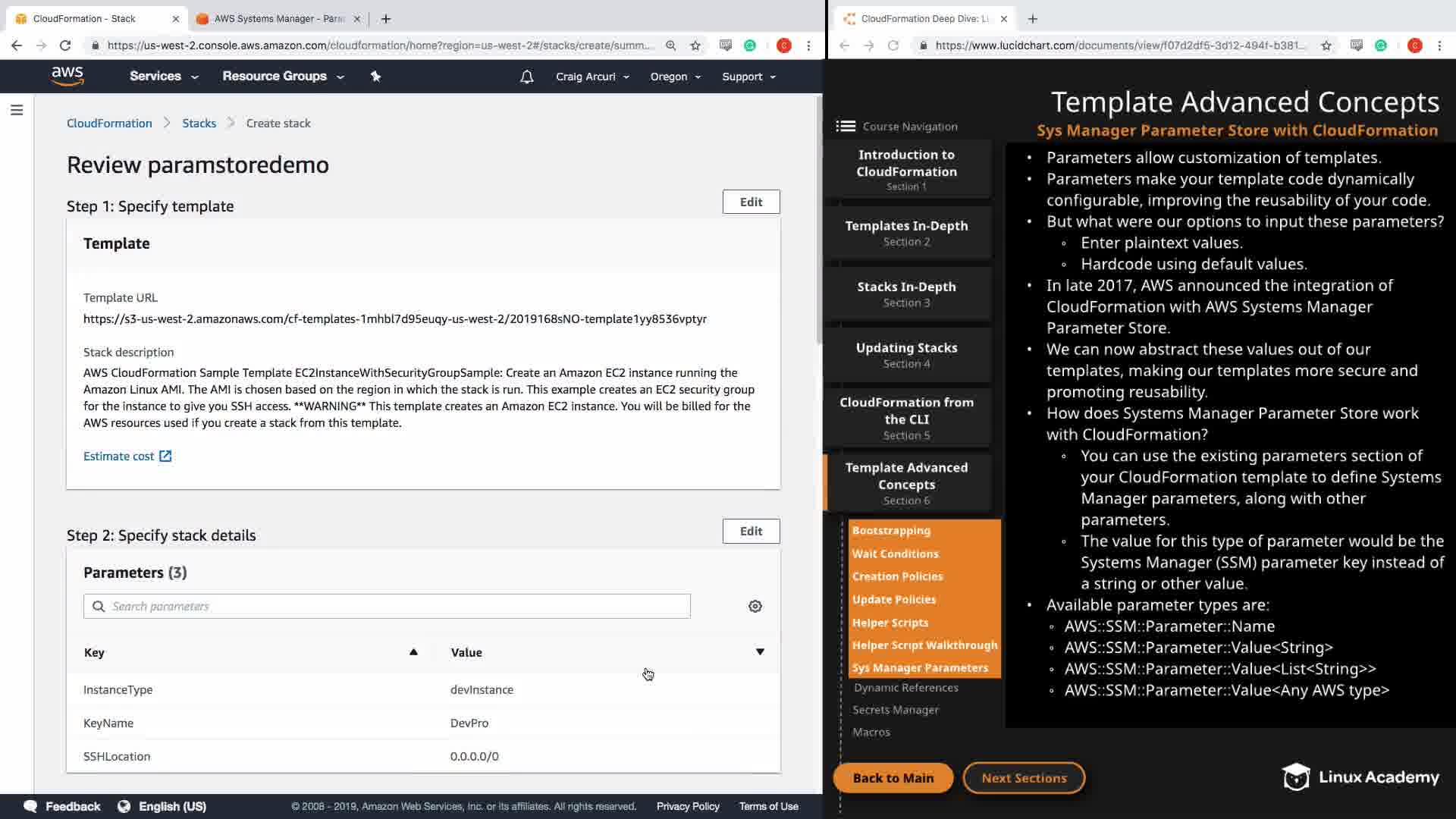
Task: Click the pin shortcuts icon in navbar
Action: pyautogui.click(x=375, y=76)
